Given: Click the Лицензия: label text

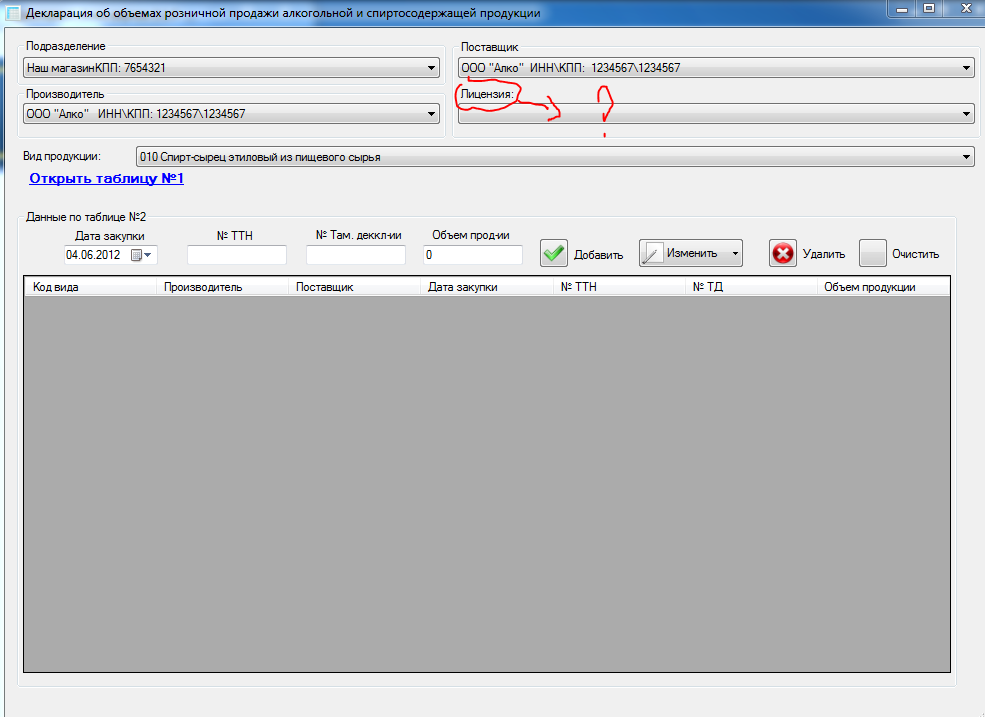Looking at the screenshot, I should 487,94.
